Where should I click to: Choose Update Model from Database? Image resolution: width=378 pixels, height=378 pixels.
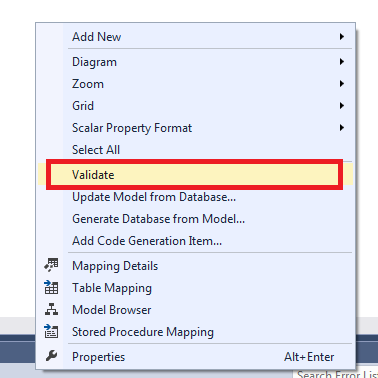click(154, 197)
